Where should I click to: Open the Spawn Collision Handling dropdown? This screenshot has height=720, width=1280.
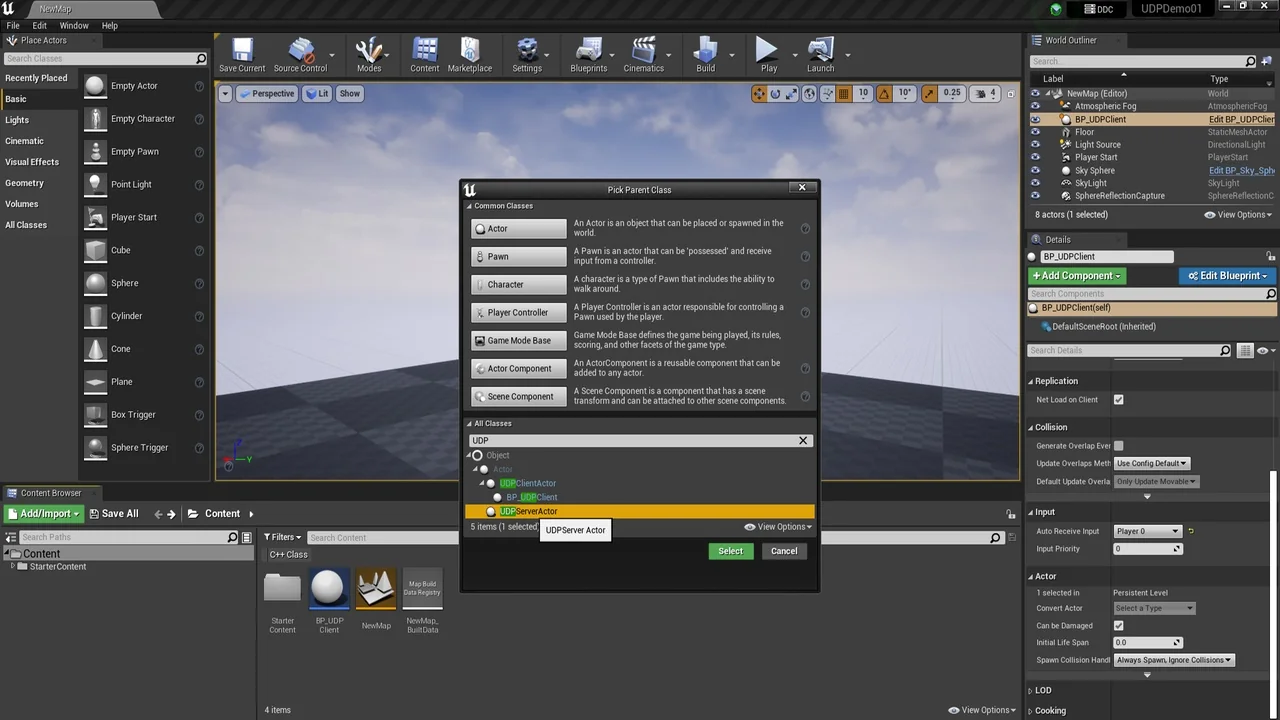(1174, 660)
